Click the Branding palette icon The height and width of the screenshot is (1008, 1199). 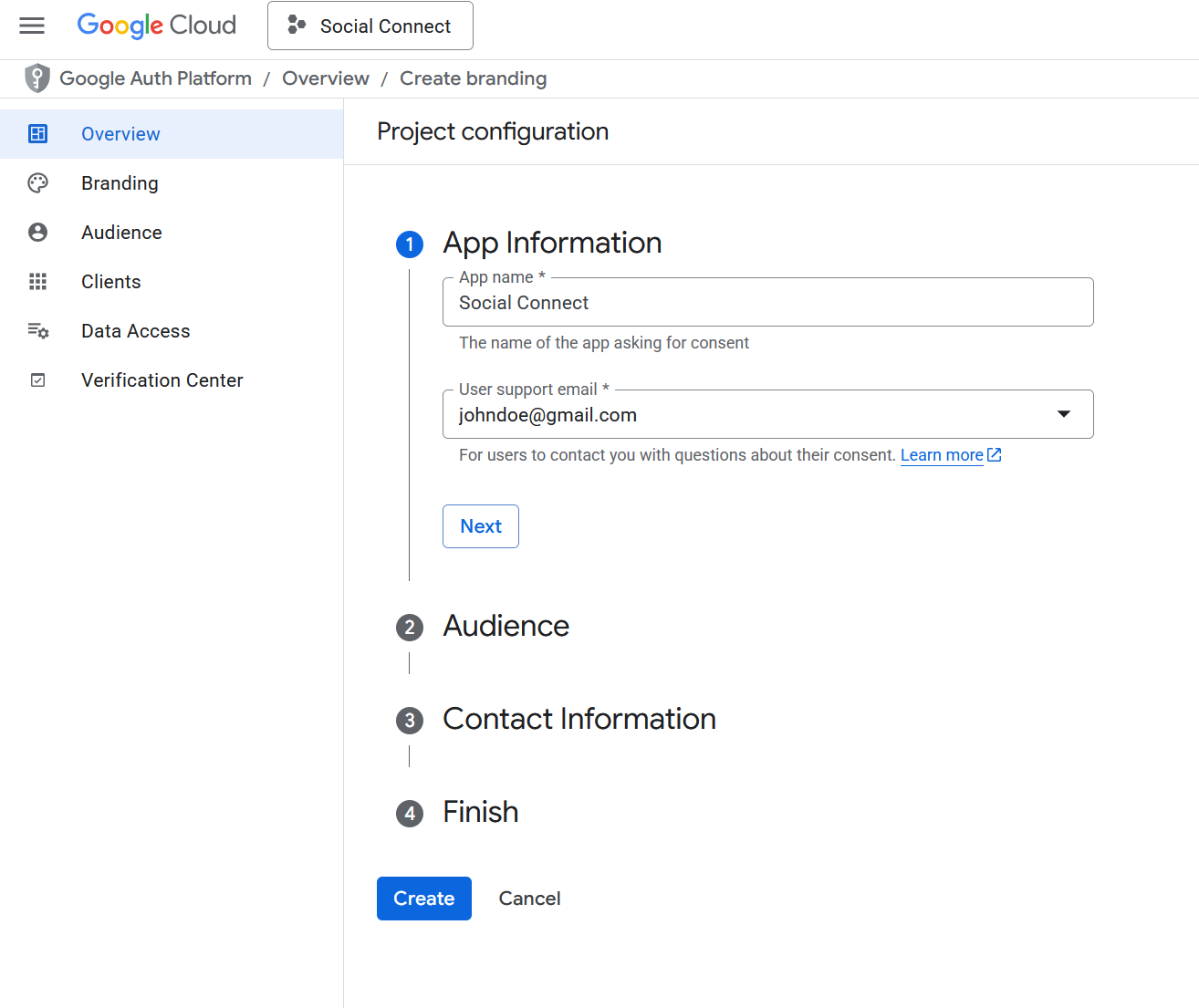pyautogui.click(x=37, y=183)
